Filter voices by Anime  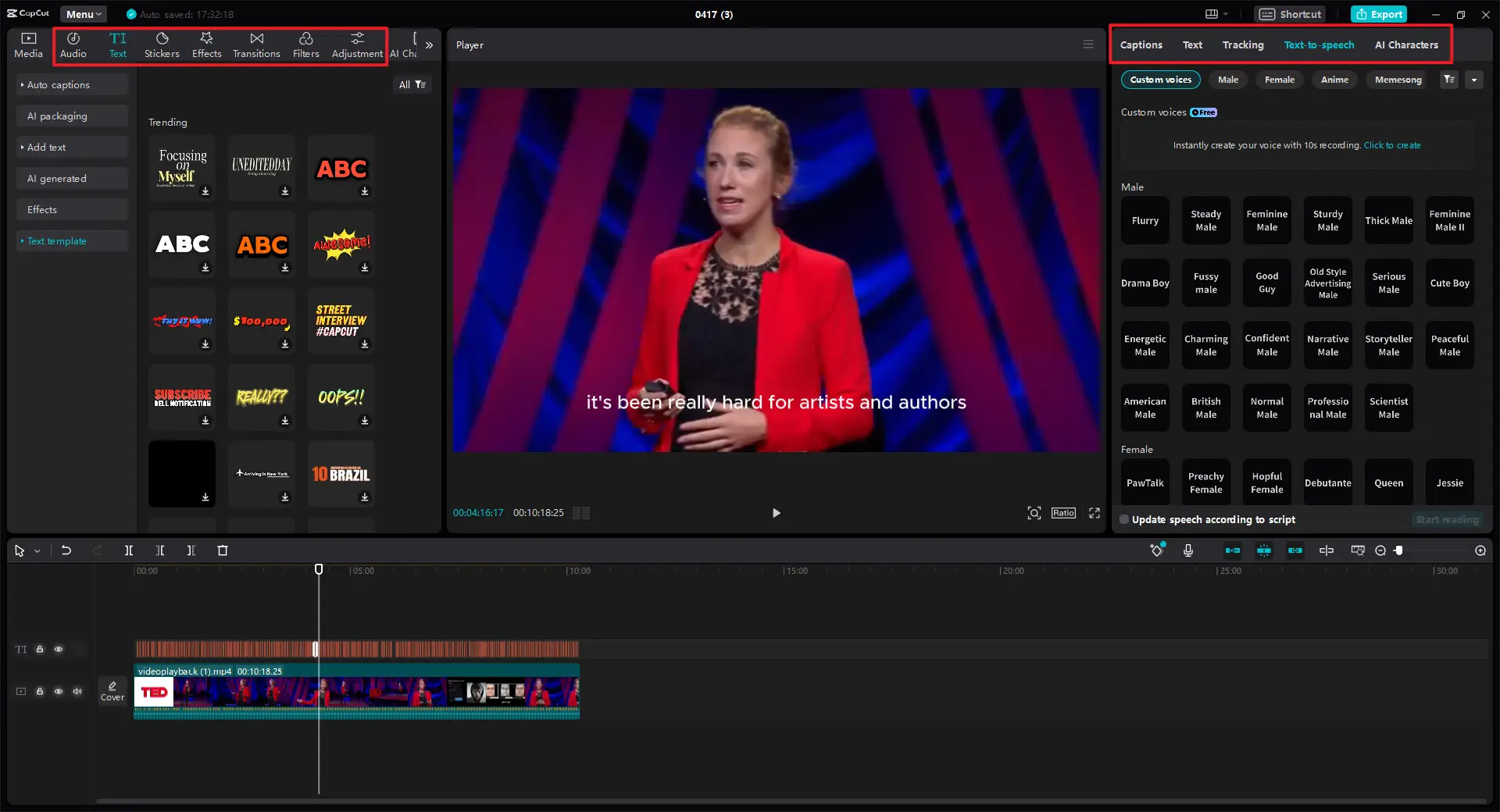click(1334, 80)
